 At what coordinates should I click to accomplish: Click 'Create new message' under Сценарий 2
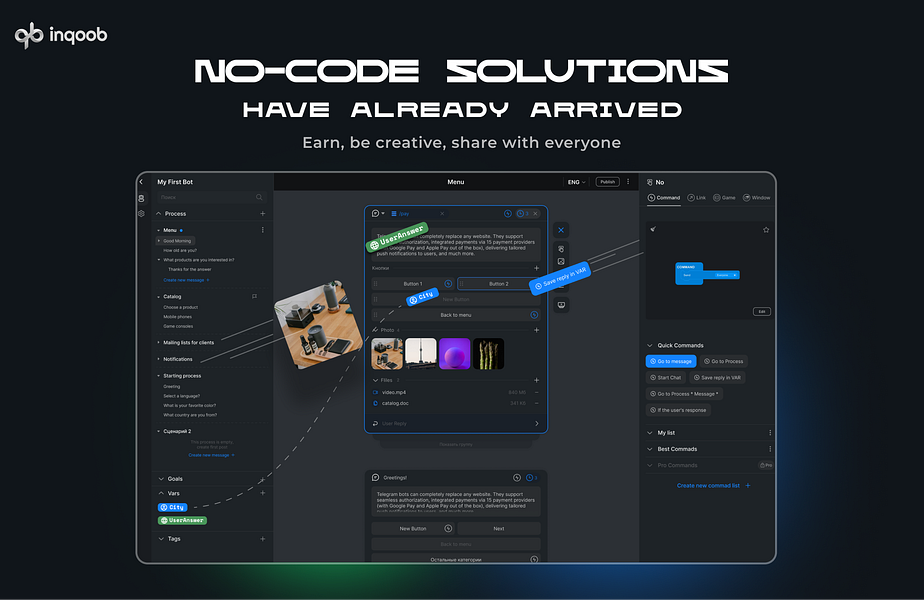(212, 455)
